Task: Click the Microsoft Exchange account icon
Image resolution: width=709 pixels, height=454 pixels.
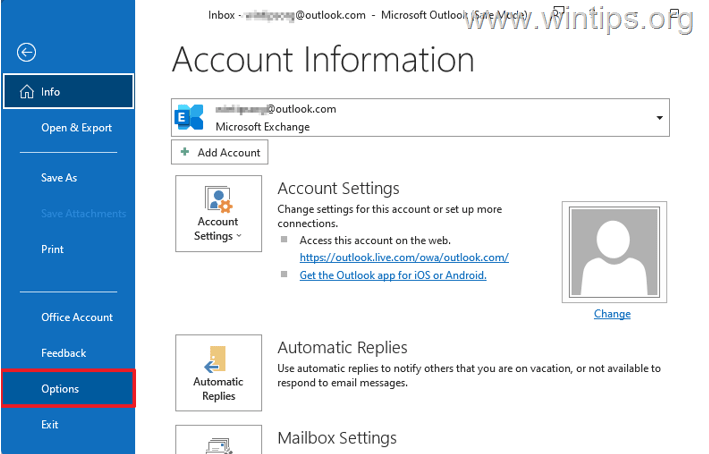Action: (x=189, y=118)
